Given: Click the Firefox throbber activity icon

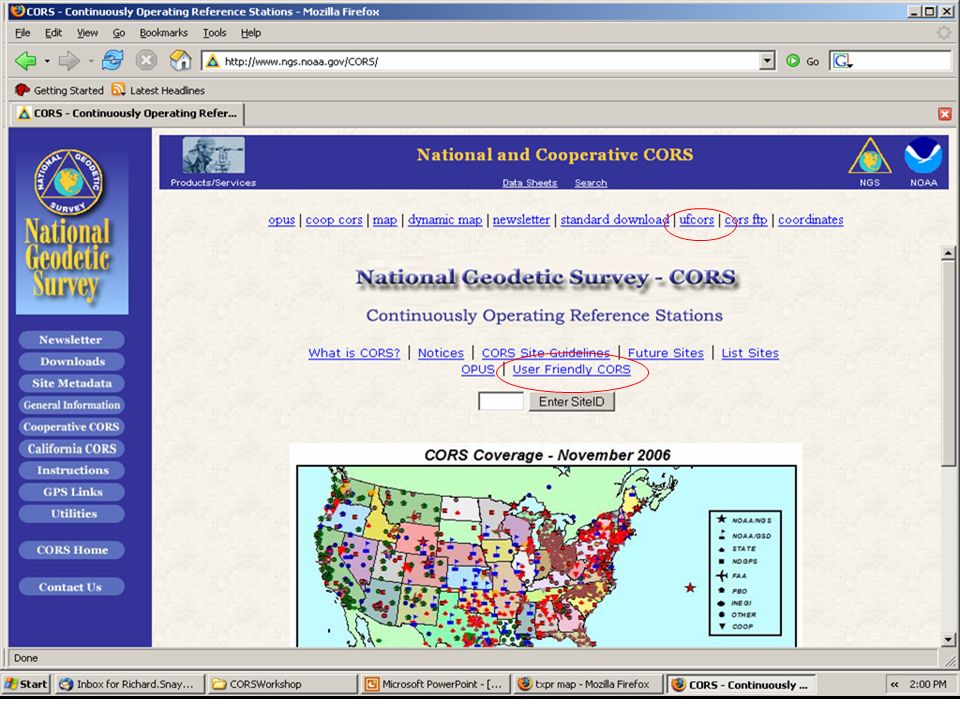Looking at the screenshot, I should pos(944,32).
